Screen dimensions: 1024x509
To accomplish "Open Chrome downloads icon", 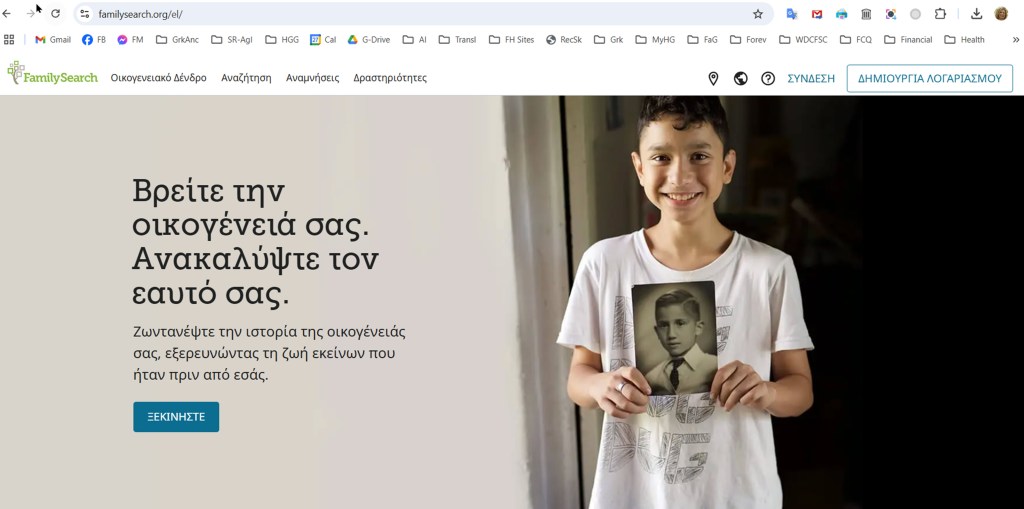I will coord(976,14).
